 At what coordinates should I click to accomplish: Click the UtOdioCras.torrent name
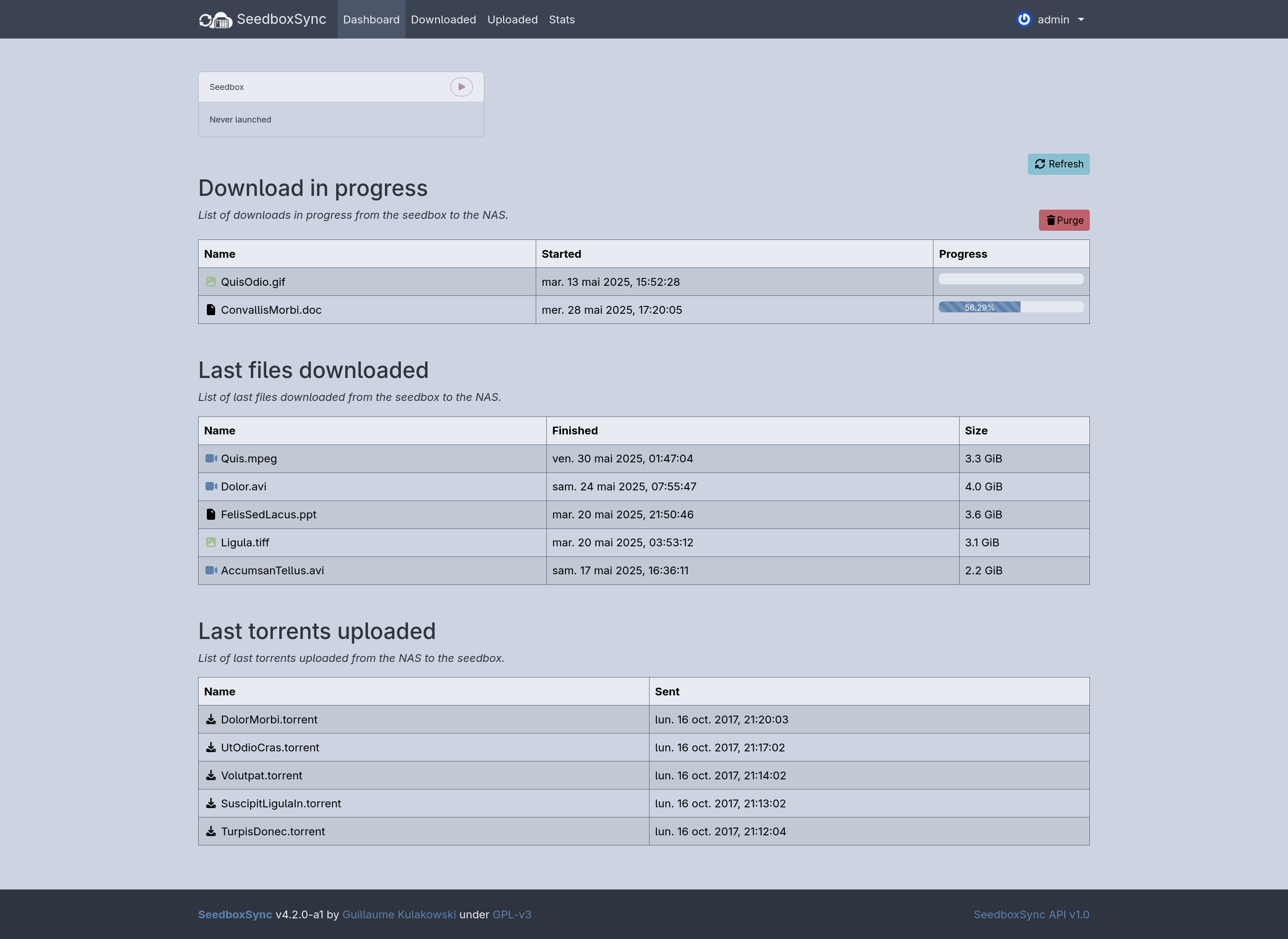pyautogui.click(x=270, y=747)
